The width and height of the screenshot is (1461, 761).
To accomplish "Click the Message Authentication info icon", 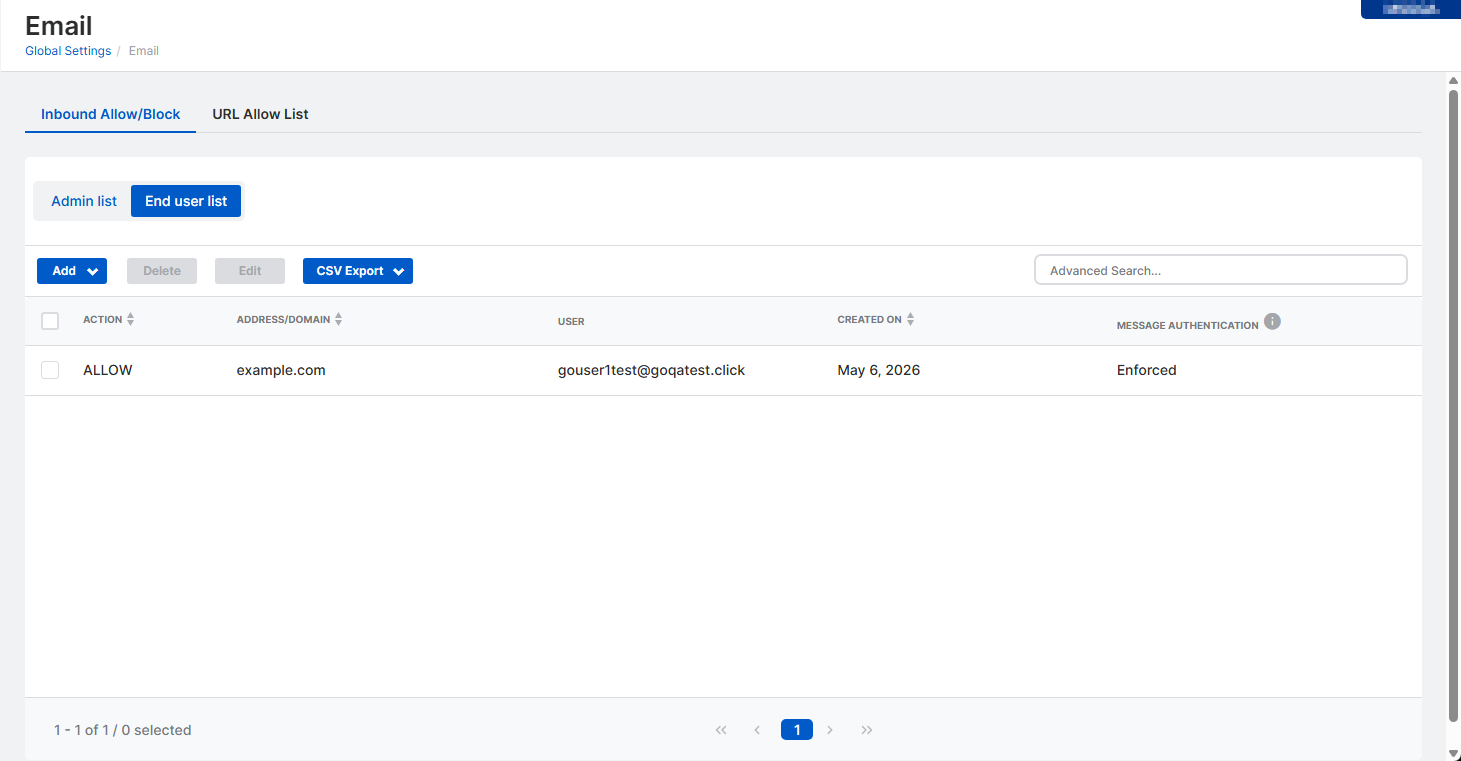I will 1272,321.
